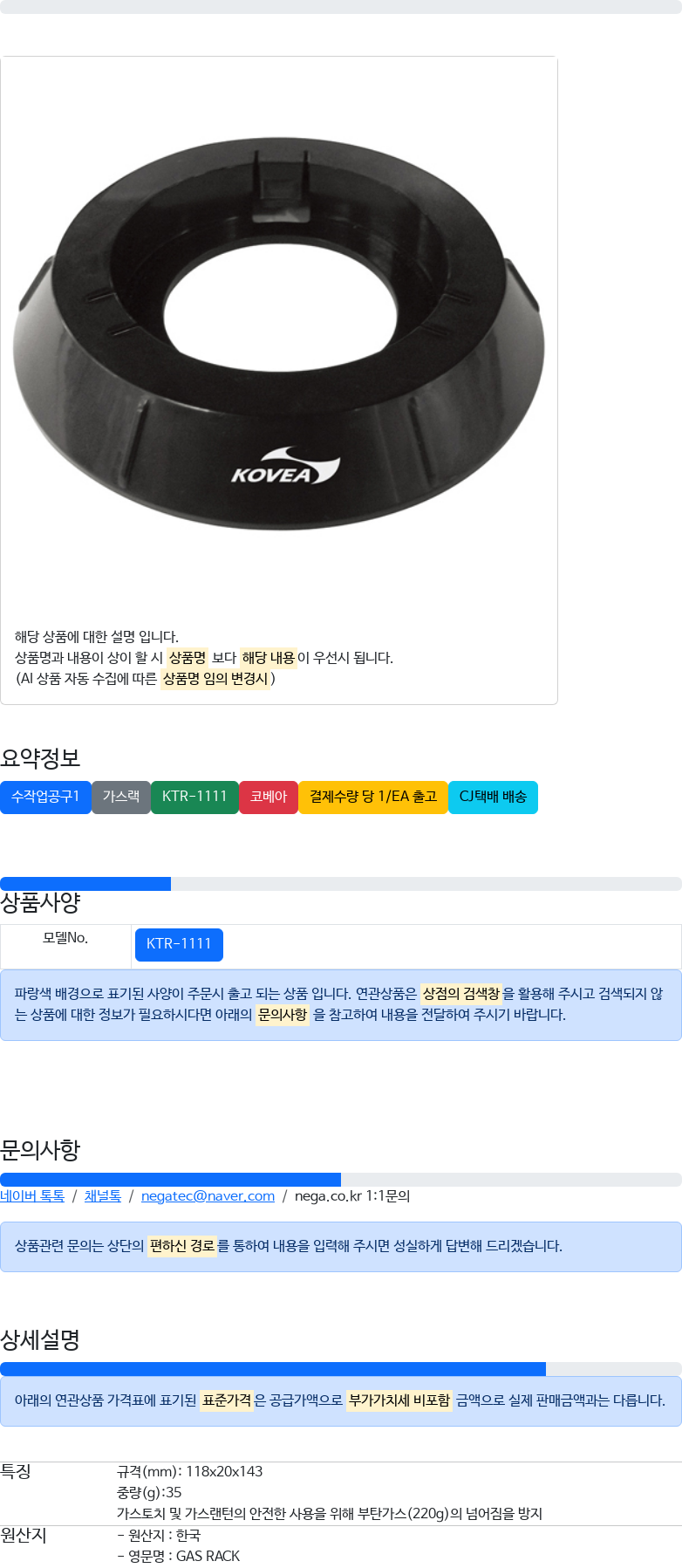
Task: Click the highlighted 편하신 경로 text
Action: click(x=182, y=1246)
